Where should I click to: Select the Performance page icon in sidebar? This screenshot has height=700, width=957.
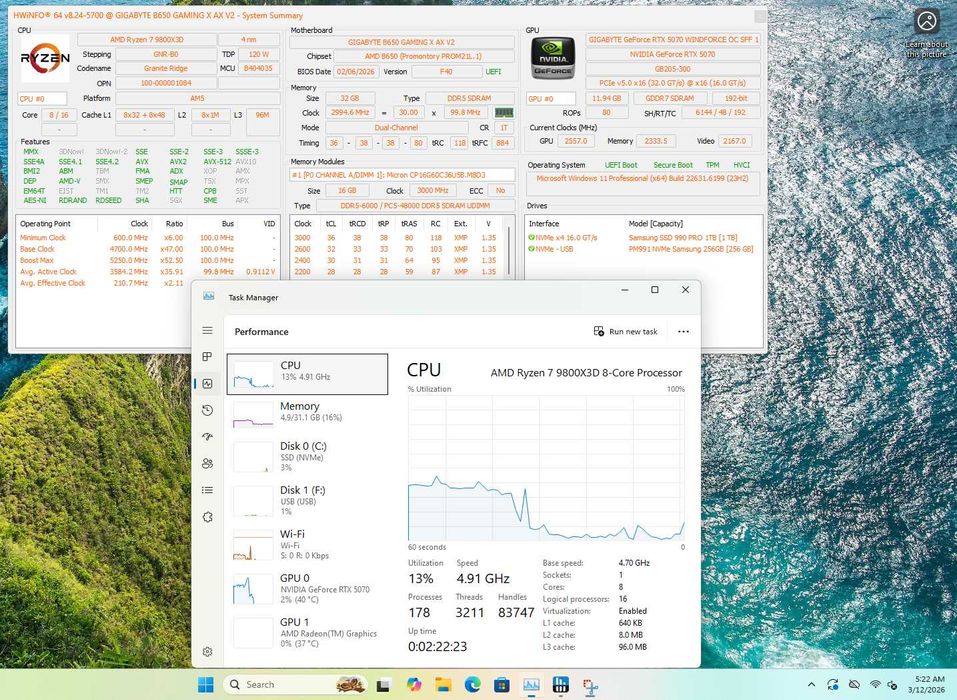[x=208, y=383]
